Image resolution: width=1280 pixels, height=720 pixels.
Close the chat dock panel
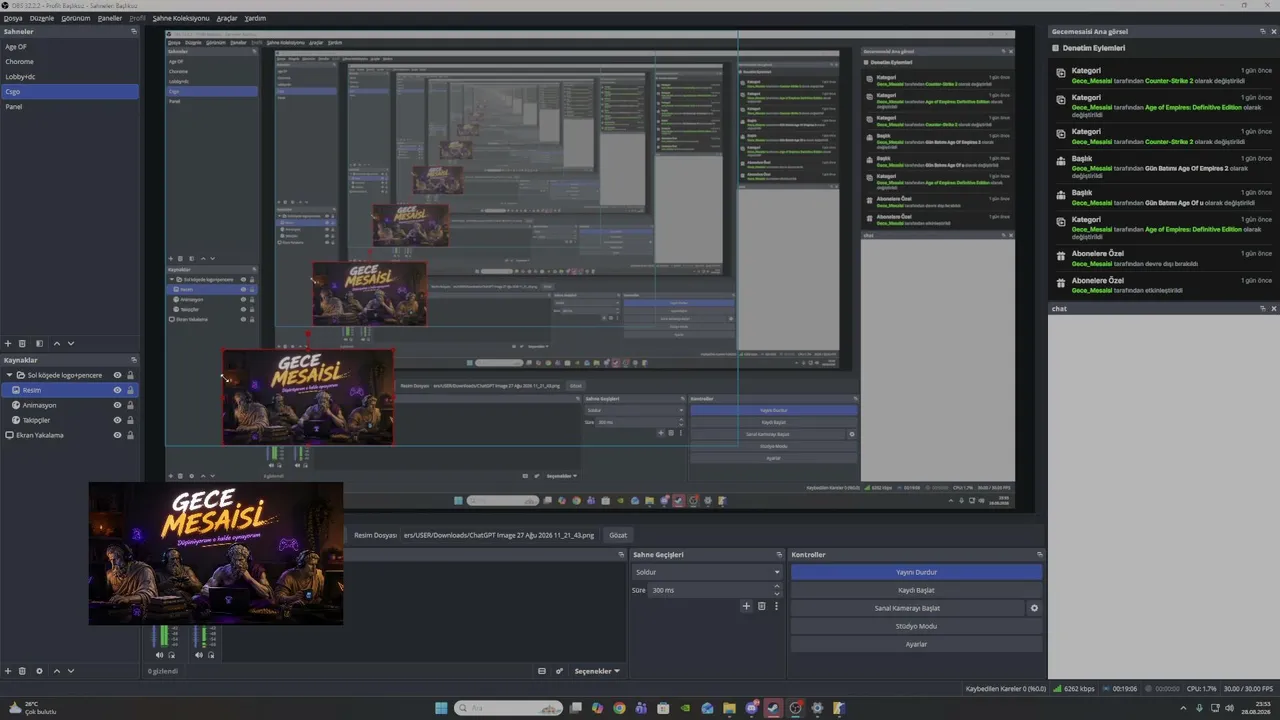tap(1274, 308)
